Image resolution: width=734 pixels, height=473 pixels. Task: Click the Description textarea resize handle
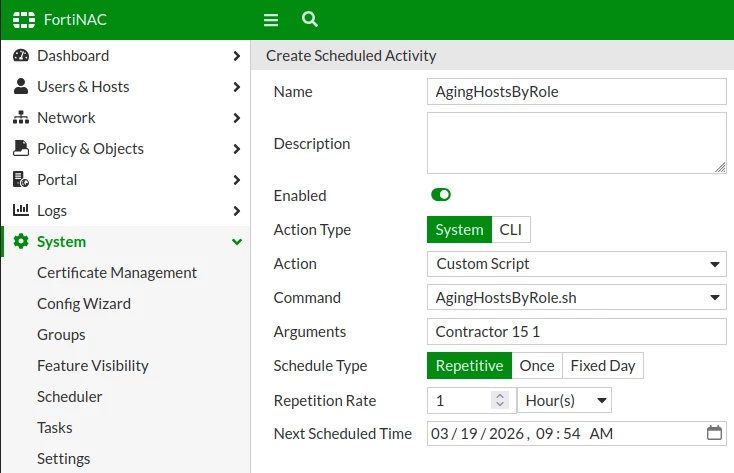[720, 168]
